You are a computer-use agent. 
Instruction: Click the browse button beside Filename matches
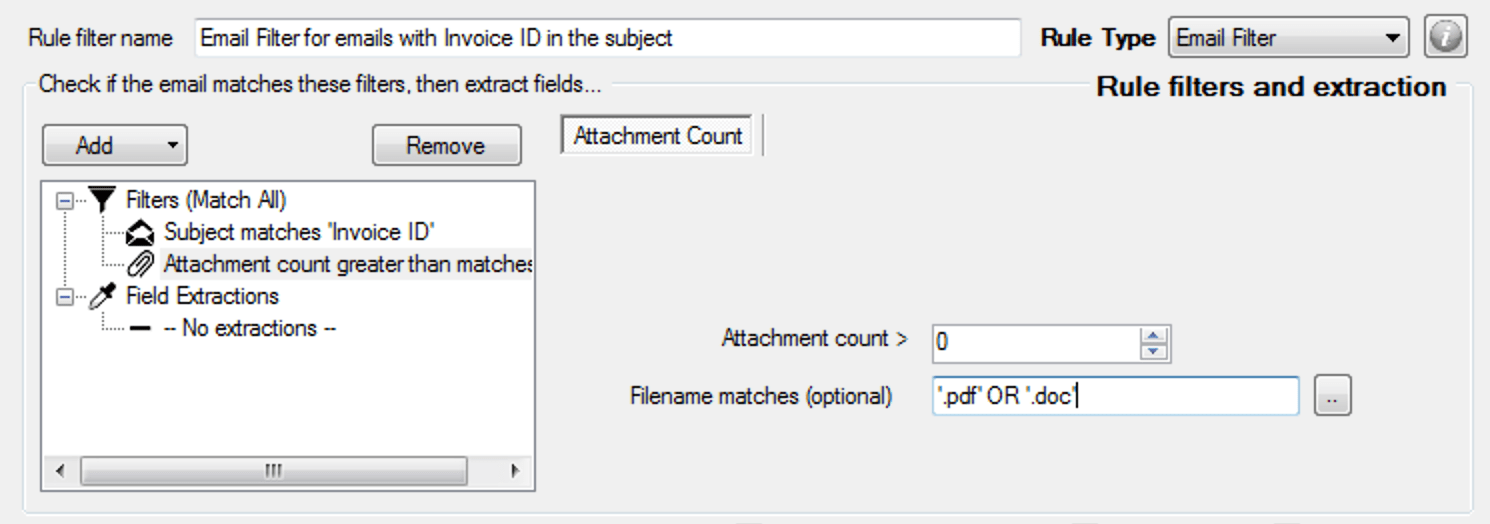tap(1331, 397)
